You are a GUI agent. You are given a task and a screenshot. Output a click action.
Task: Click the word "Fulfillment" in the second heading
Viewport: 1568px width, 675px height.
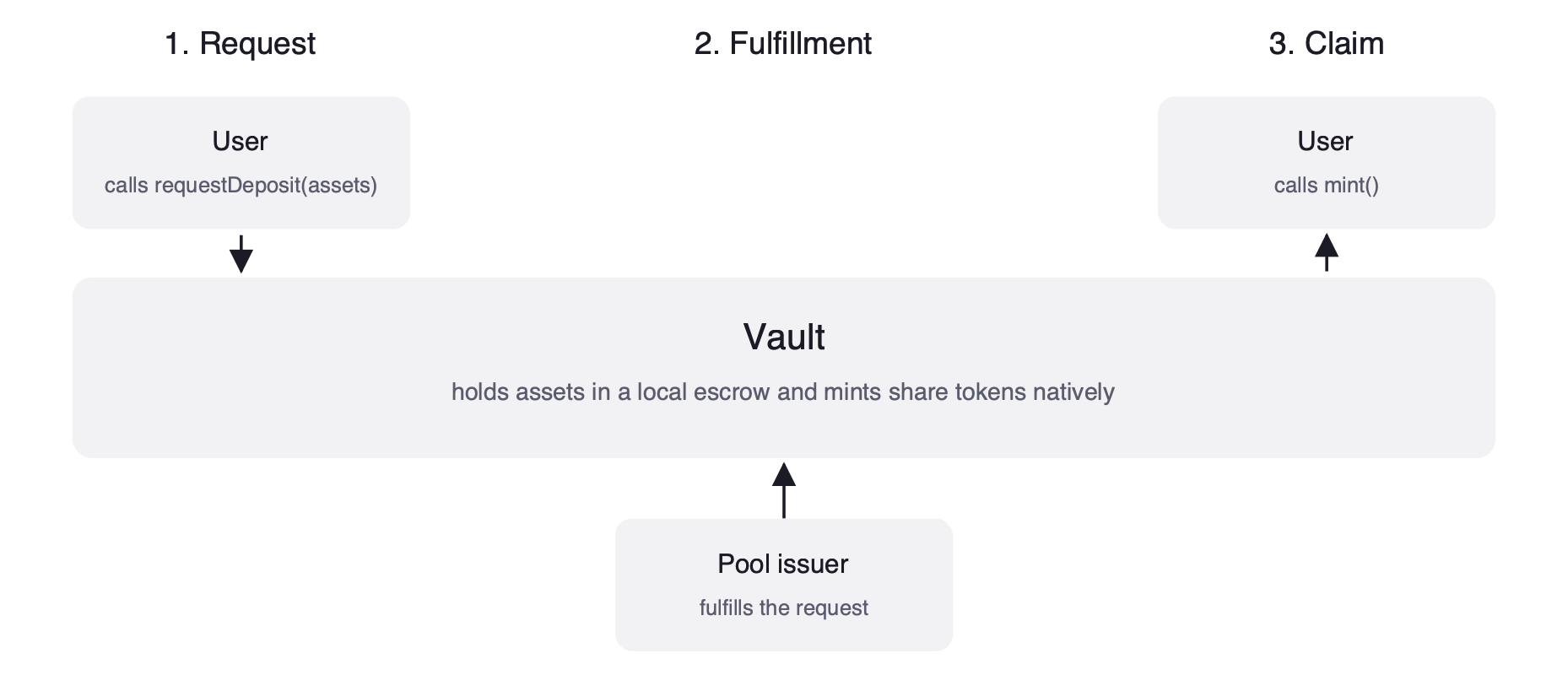coord(800,44)
